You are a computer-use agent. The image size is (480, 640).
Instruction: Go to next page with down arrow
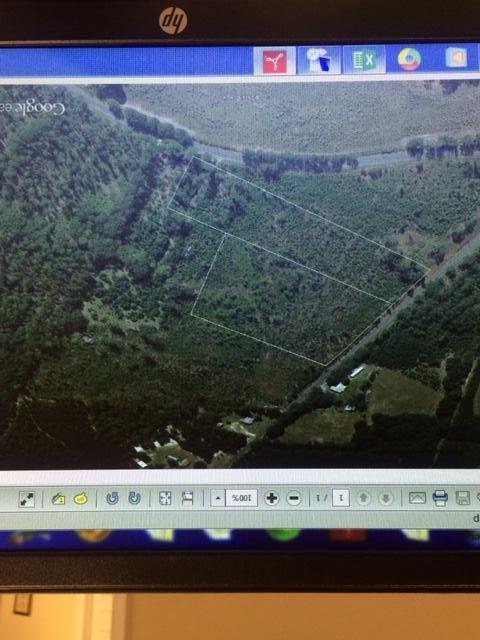[x=386, y=498]
